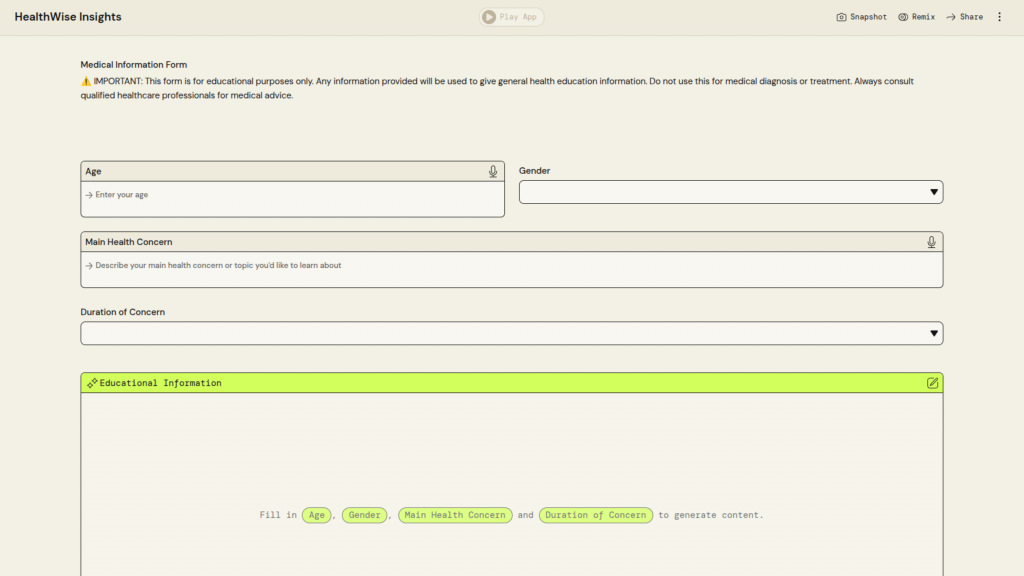Select the green Age chip
Viewport: 1024px width, 576px height.
point(317,515)
